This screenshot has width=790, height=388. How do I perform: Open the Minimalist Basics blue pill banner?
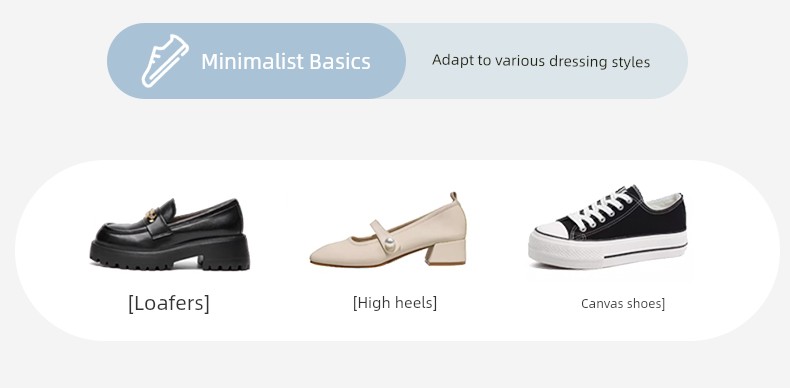point(256,61)
